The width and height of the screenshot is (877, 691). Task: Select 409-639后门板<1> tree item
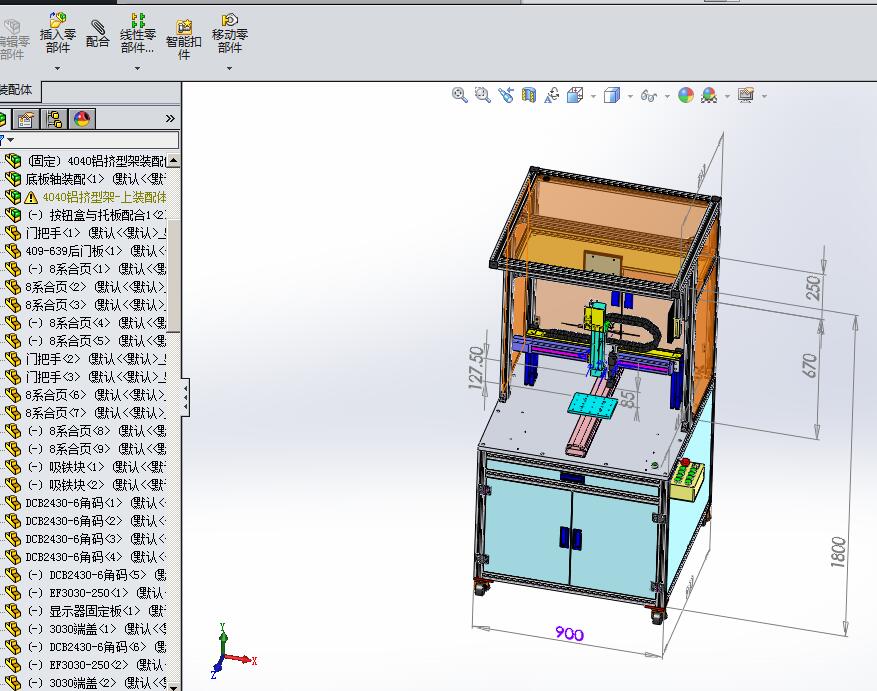pos(86,251)
